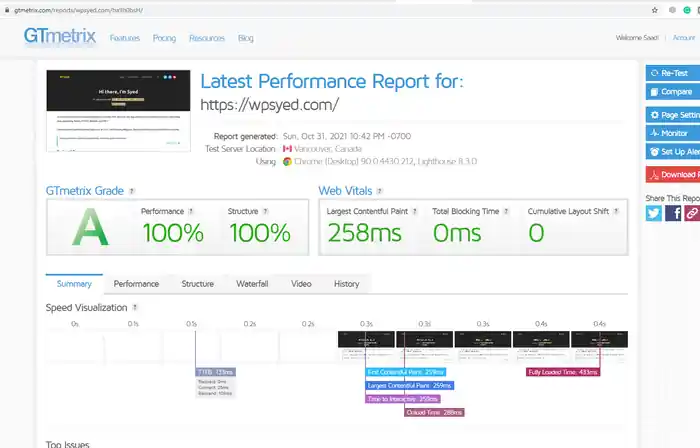This screenshot has width=700, height=448.
Task: Click the Monitor button
Action: 673,133
